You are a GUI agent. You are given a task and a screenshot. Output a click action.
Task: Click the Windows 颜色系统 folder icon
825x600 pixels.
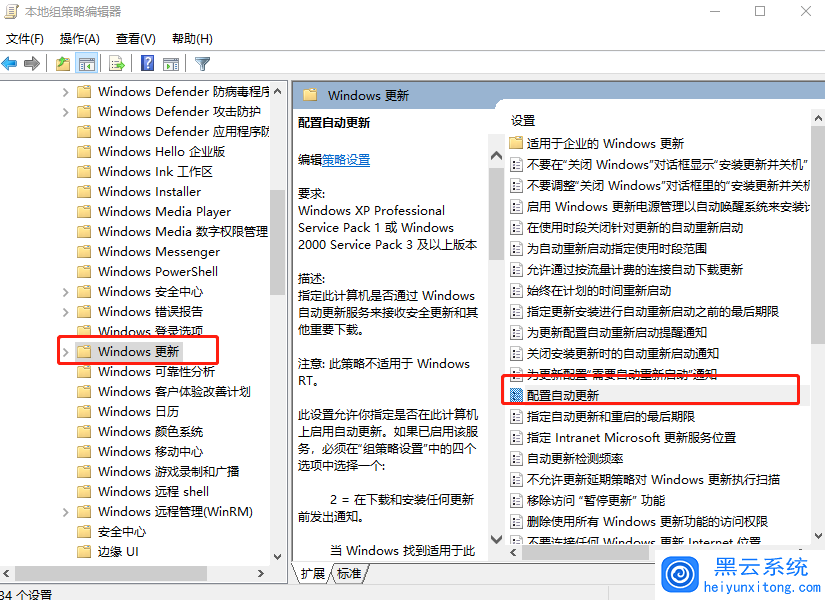click(x=84, y=432)
